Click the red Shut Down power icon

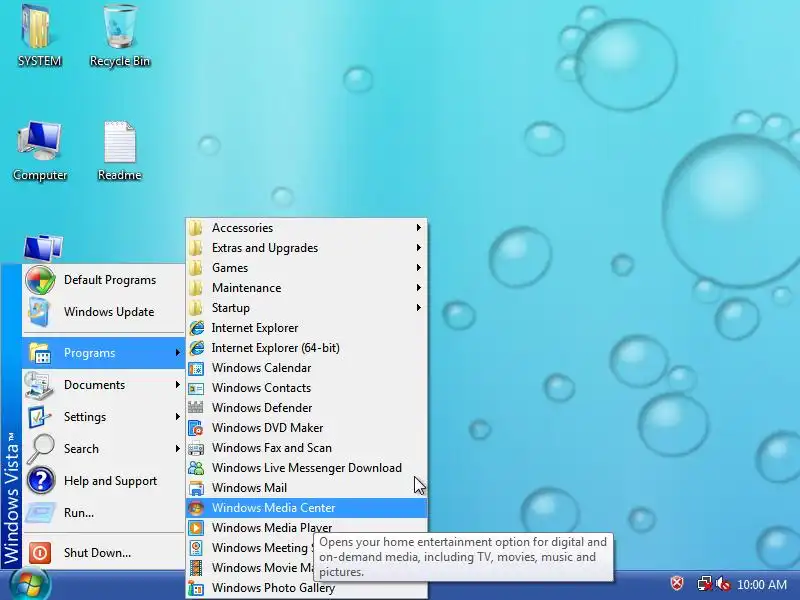40,553
